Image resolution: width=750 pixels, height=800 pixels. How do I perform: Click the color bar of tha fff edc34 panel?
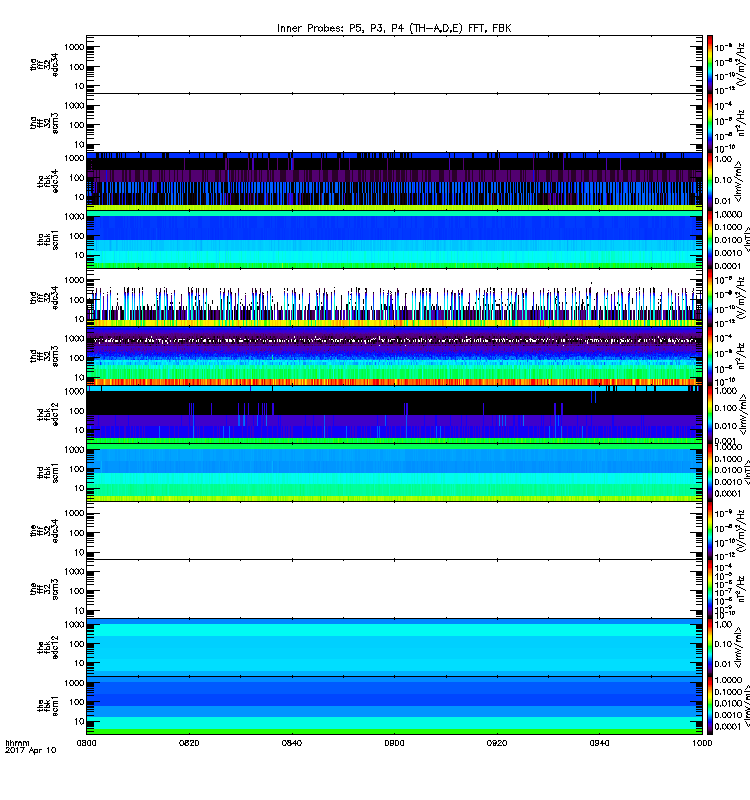tap(710, 64)
